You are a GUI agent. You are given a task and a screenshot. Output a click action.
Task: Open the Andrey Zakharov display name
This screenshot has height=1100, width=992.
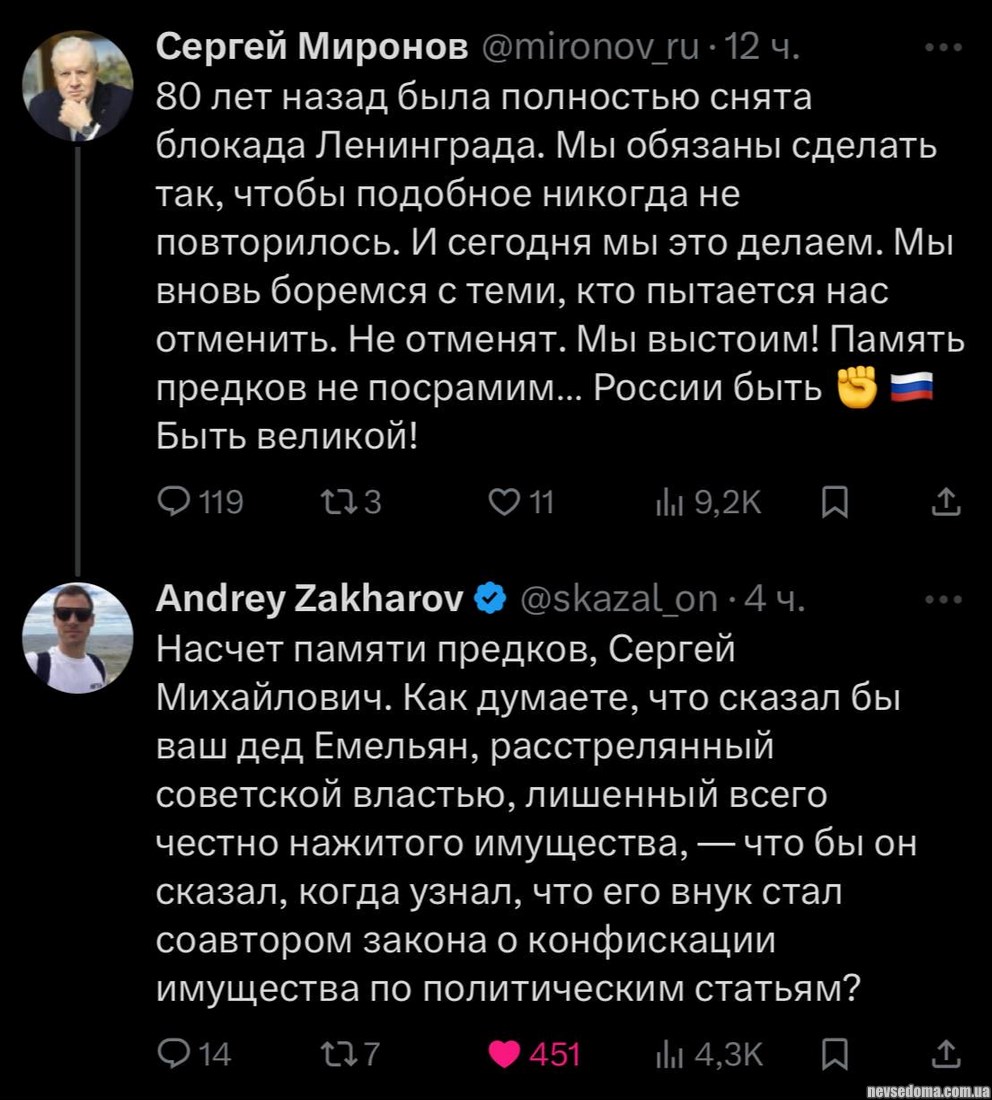point(310,600)
